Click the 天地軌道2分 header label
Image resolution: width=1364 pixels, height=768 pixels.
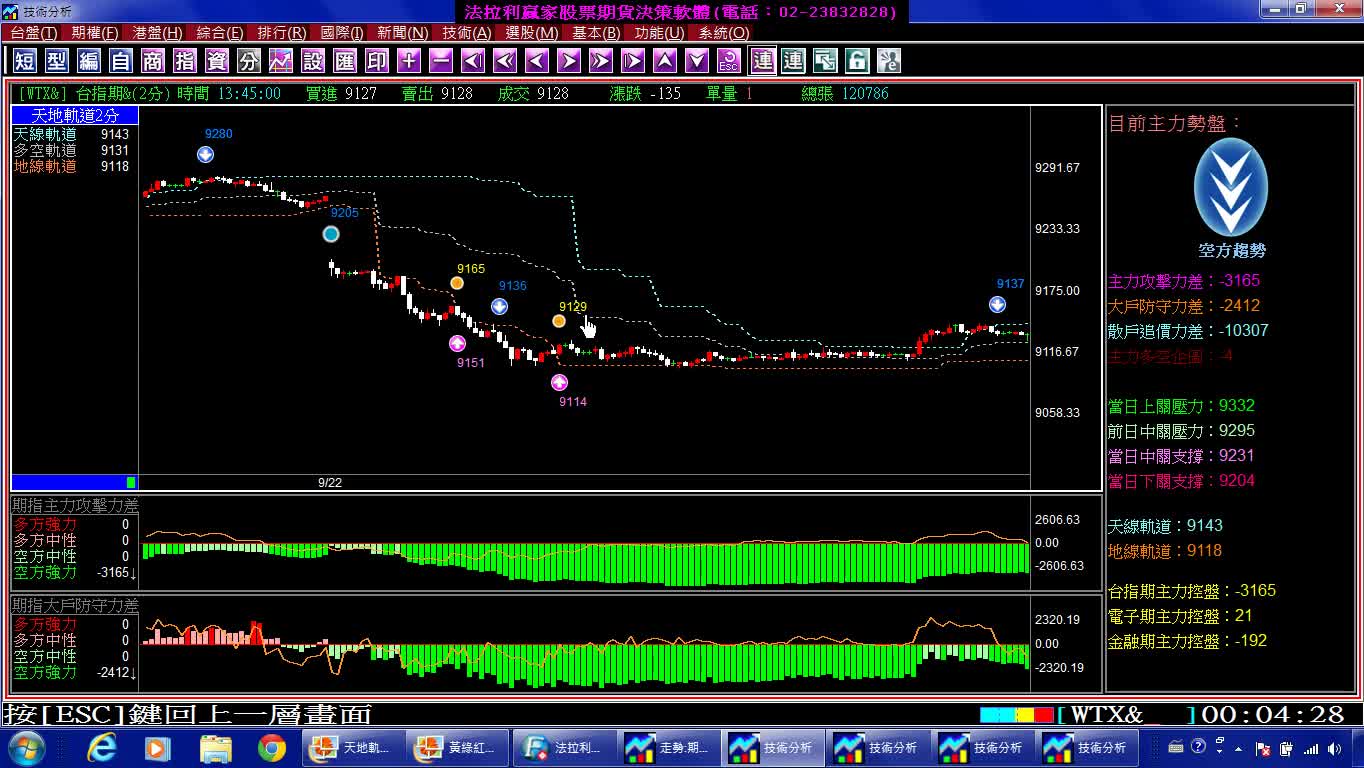pos(75,116)
